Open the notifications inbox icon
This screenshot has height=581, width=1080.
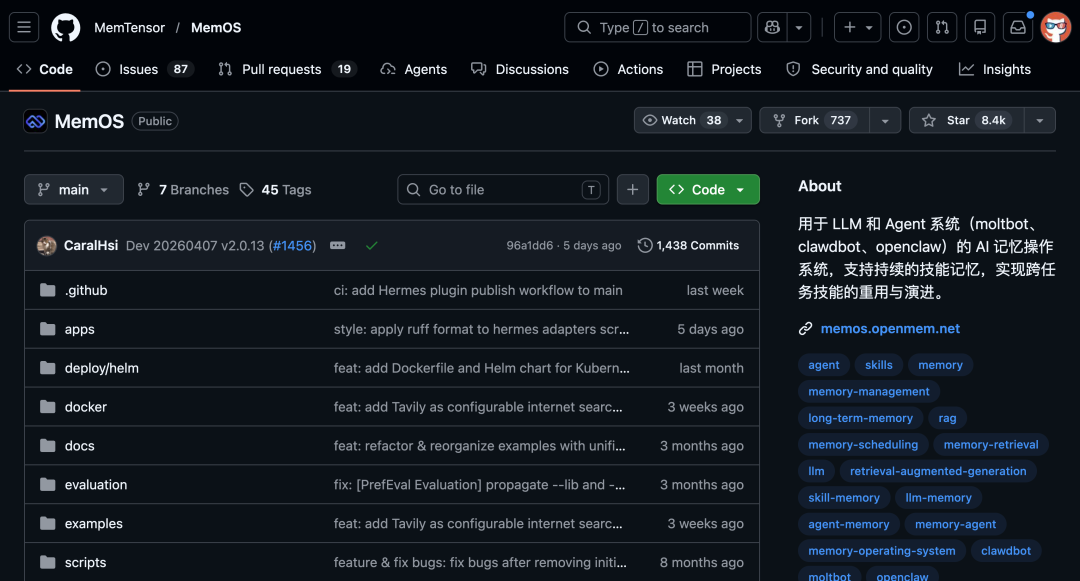tap(1017, 27)
